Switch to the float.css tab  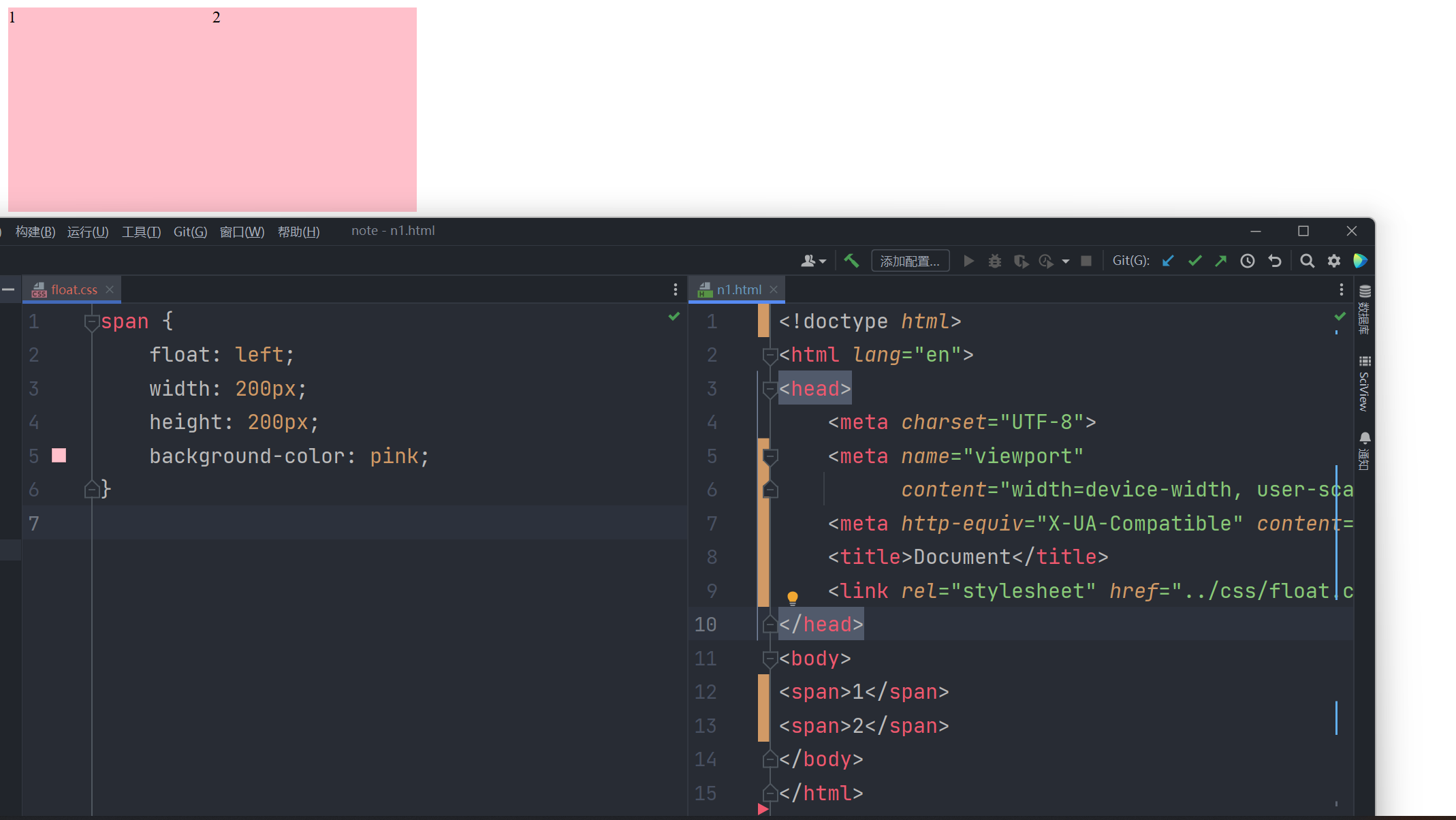tap(74, 289)
